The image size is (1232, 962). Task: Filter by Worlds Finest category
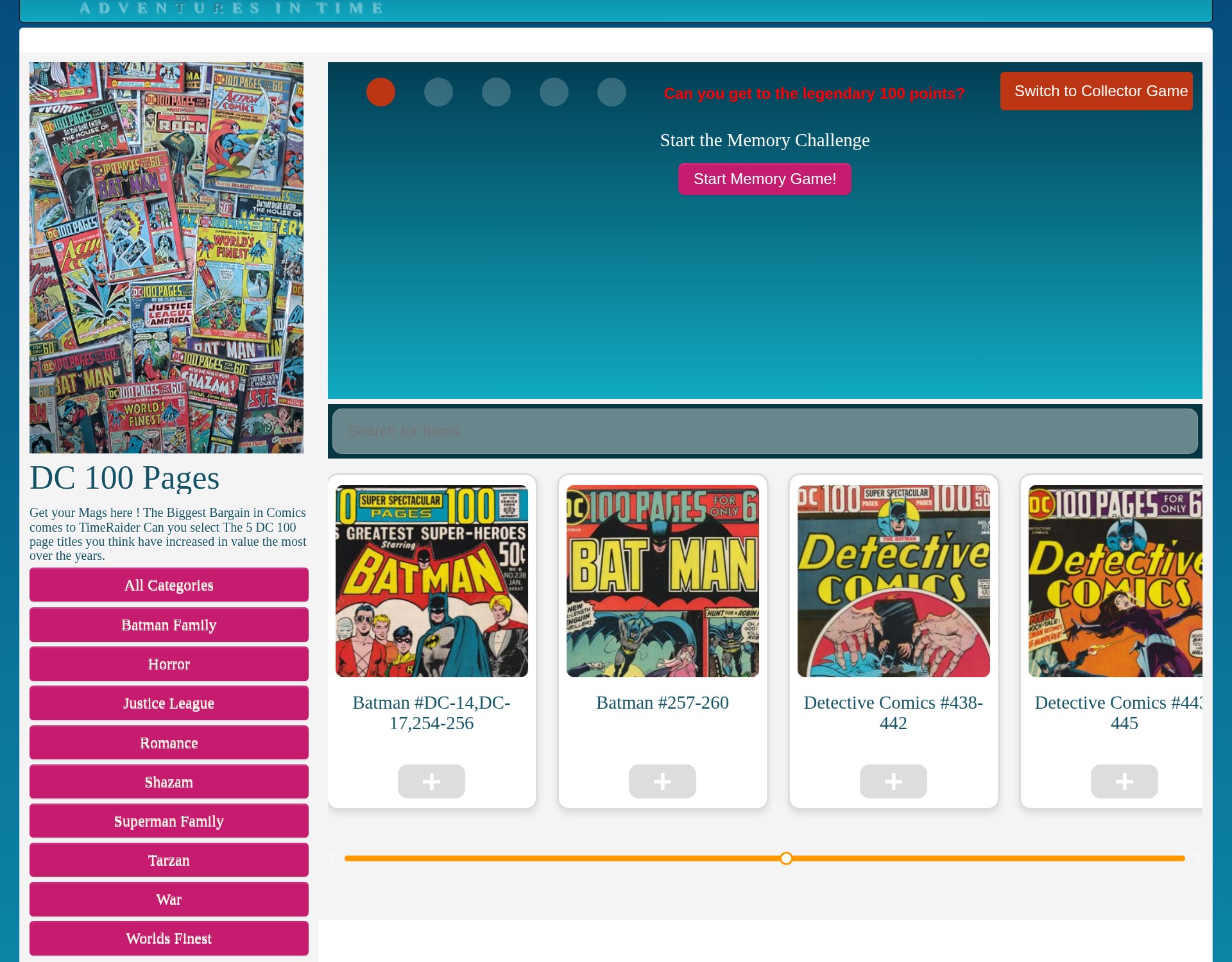[169, 938]
